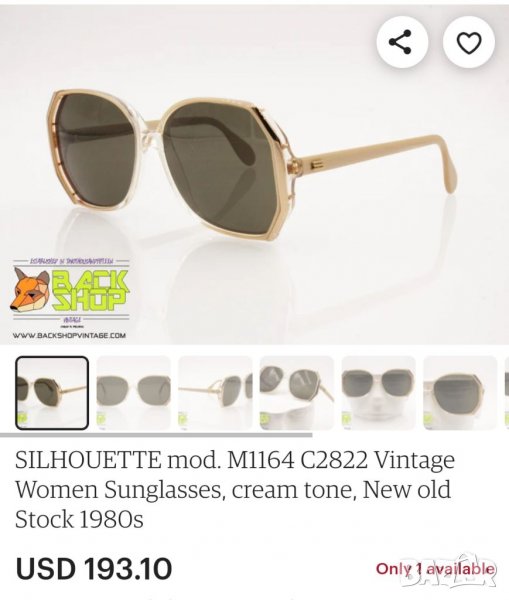Click the SILHOUETTE mod. M1164 product title
509x600 pixels.
tap(235, 489)
